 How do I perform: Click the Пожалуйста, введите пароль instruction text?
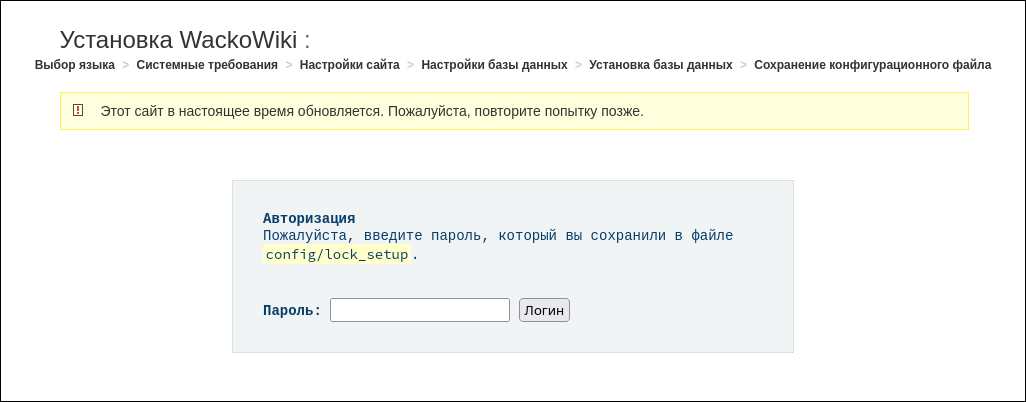coord(497,236)
